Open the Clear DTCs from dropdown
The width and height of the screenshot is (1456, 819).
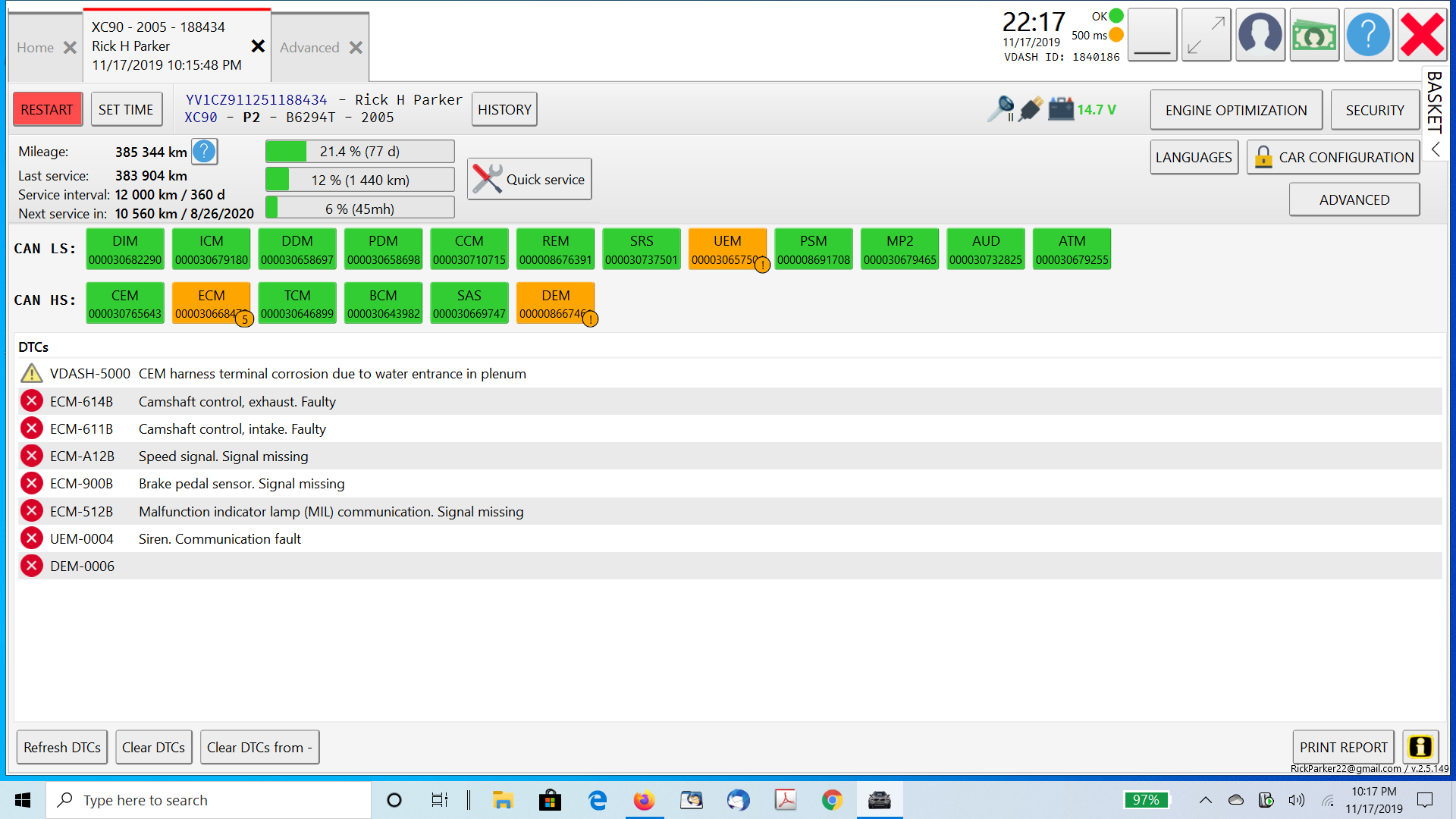point(259,747)
